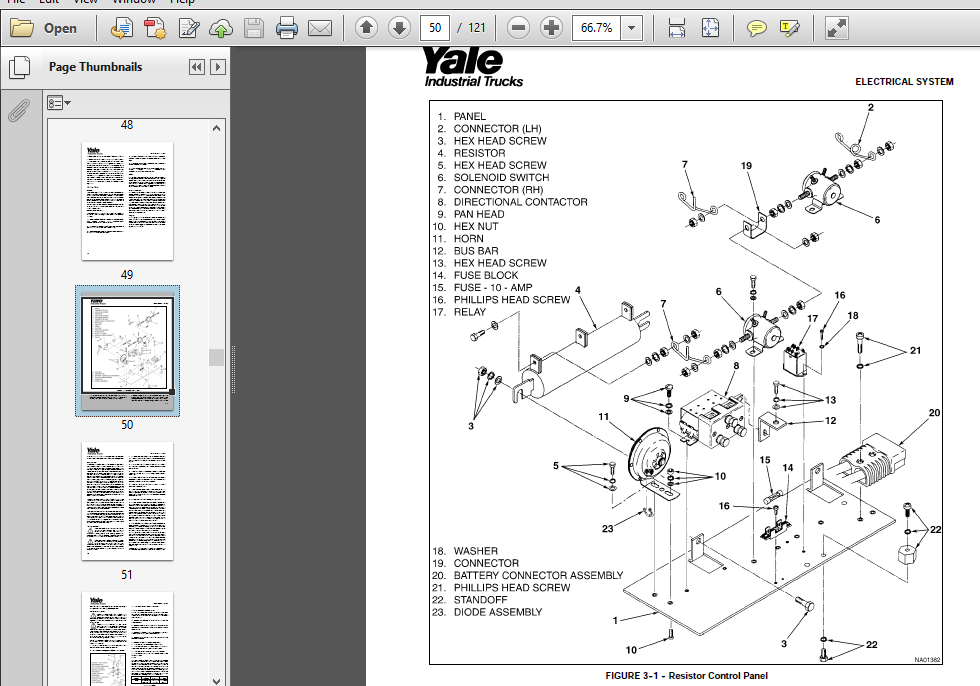Select the partially visible page 52 thumbnail
Viewport: 980px width, 686px height.
pos(128,639)
